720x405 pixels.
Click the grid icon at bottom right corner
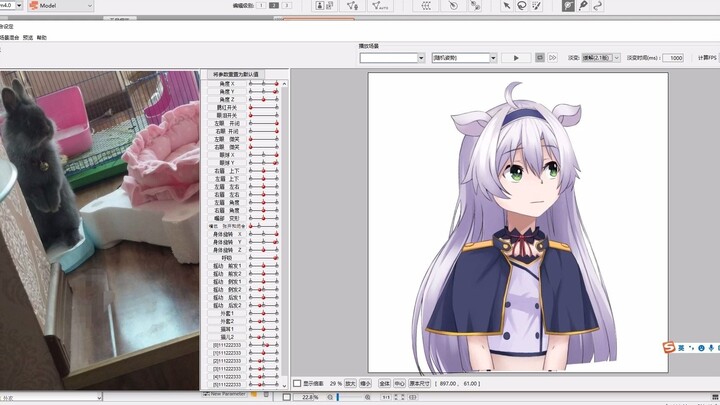coord(715,397)
